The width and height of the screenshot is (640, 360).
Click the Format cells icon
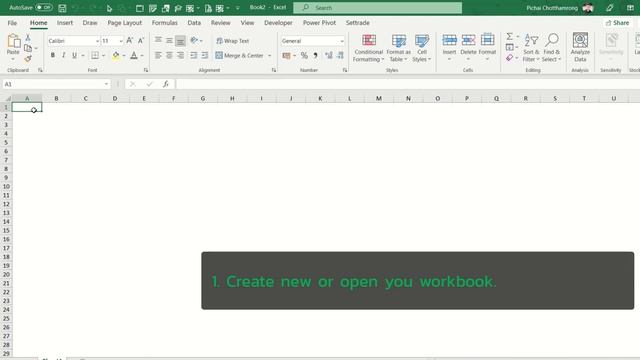click(487, 40)
